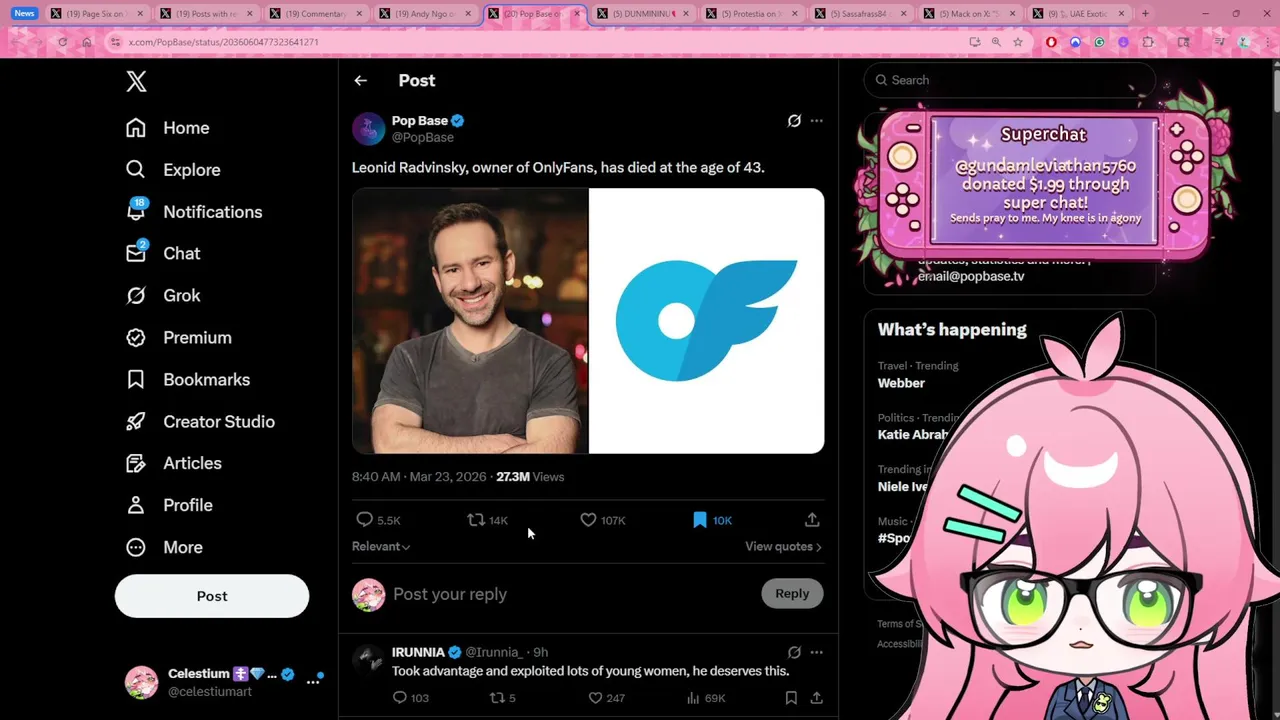Open Bookmarks in the sidebar
The width and height of the screenshot is (1280, 720).
[x=188, y=380]
